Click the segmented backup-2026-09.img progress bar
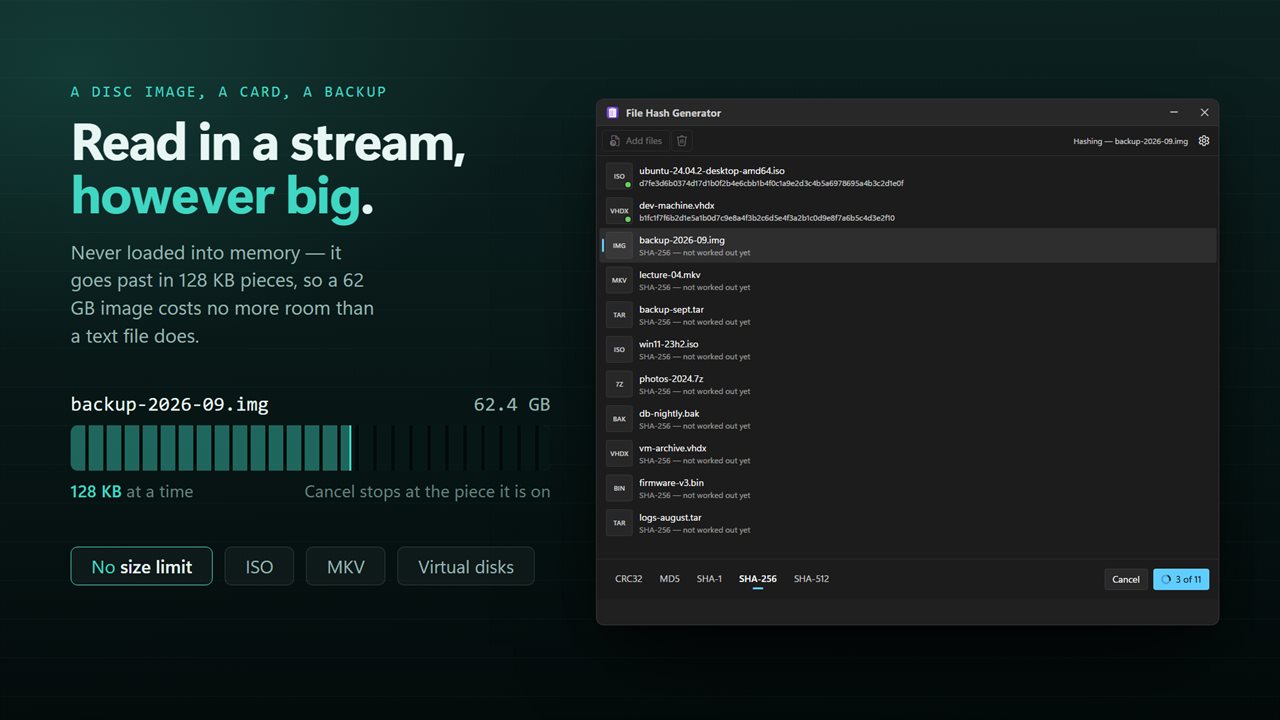Viewport: 1280px width, 720px height. [x=310, y=448]
